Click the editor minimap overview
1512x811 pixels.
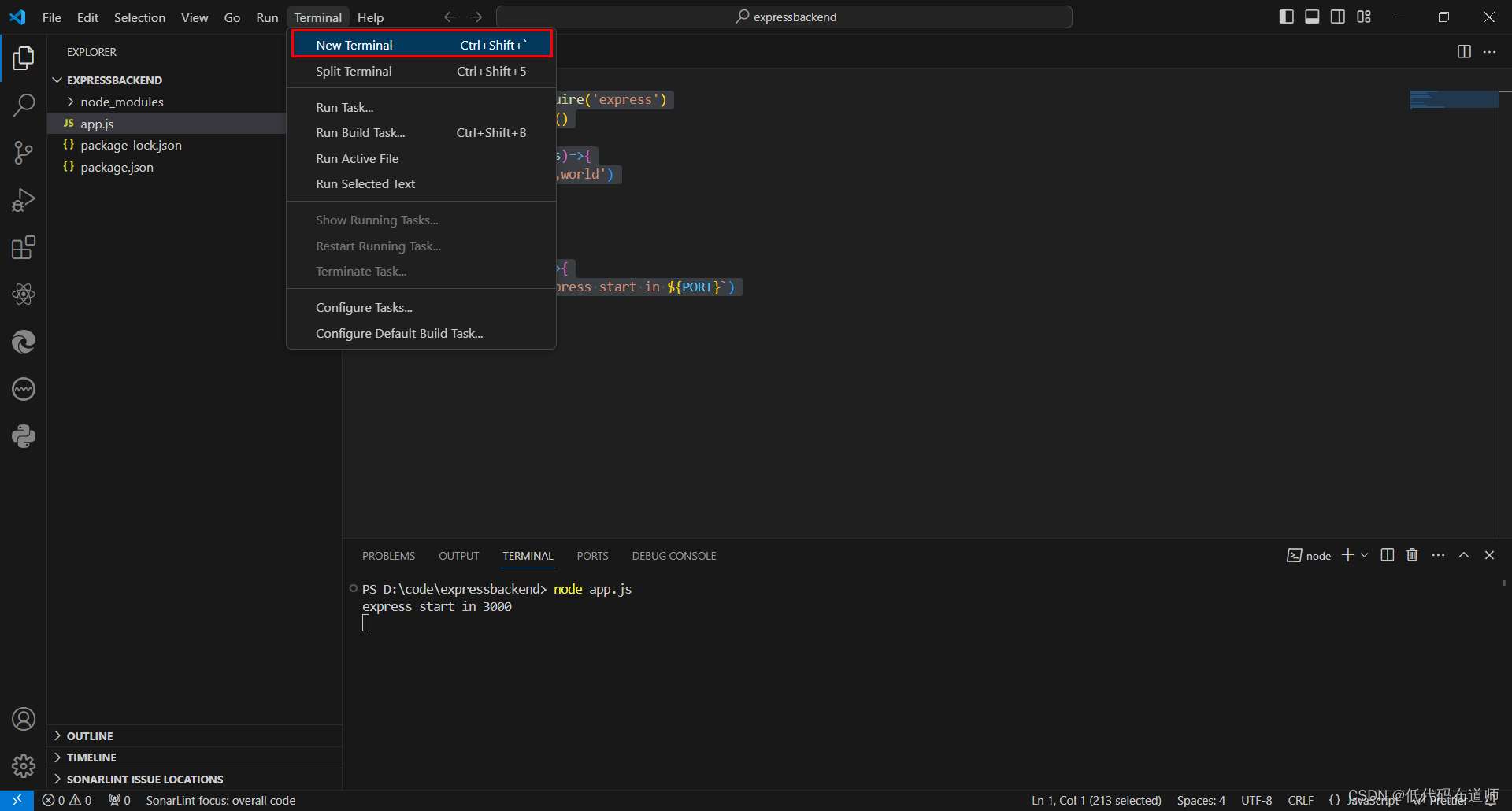1454,100
